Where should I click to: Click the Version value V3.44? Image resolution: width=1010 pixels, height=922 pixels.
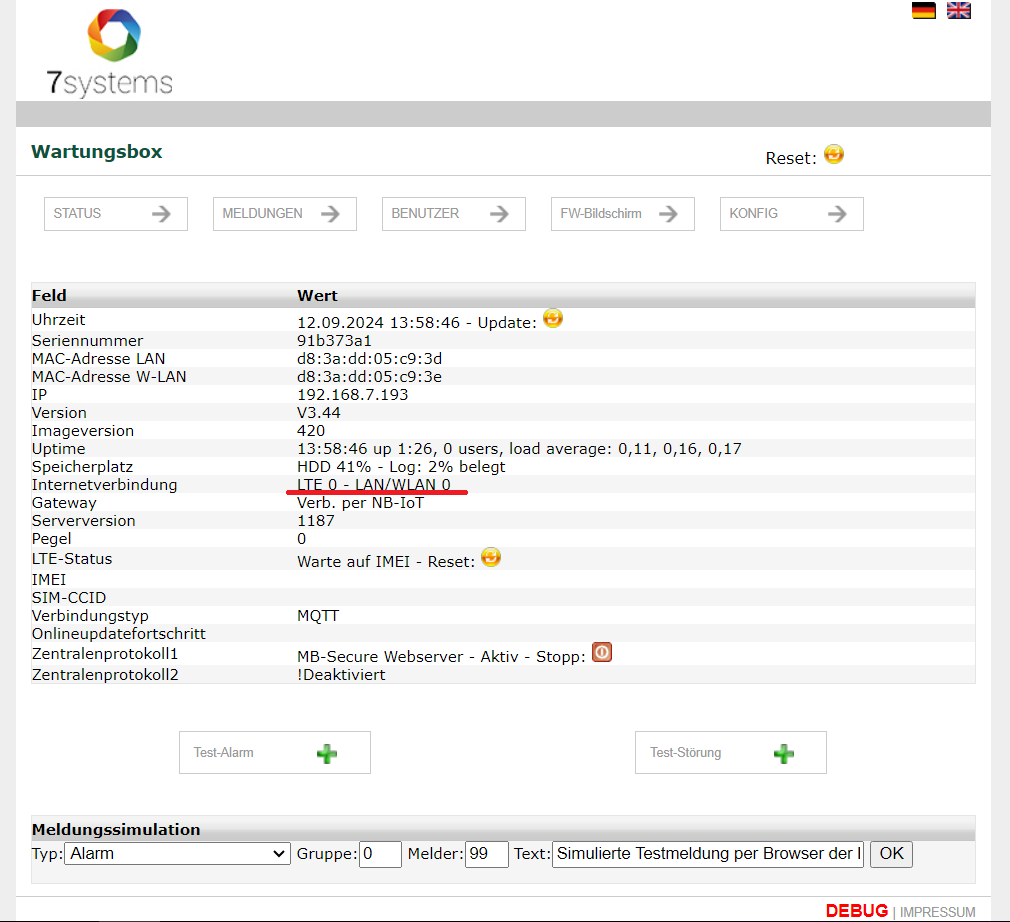[x=319, y=412]
